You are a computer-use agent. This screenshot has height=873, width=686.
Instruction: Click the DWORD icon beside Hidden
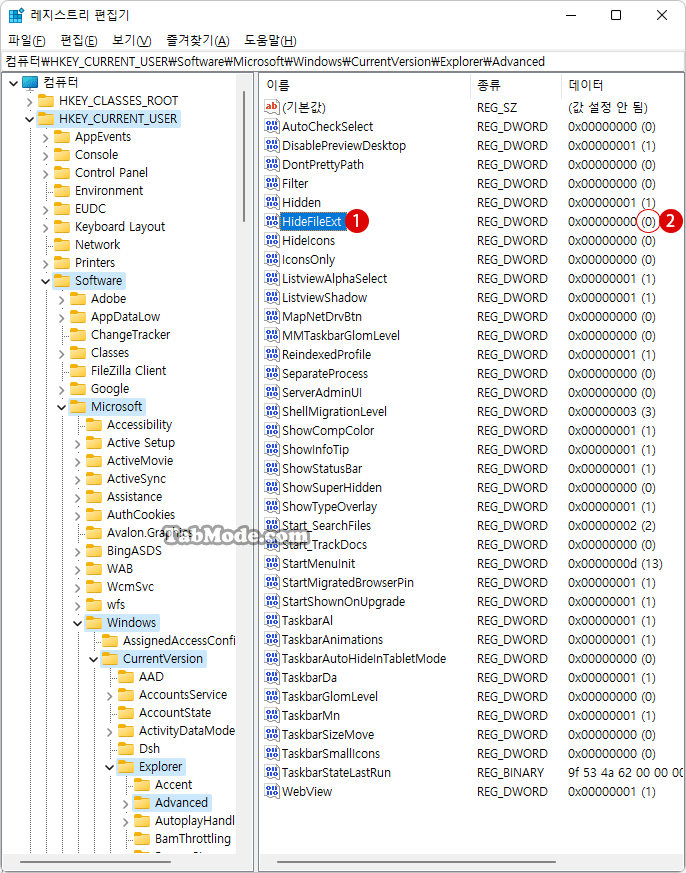[x=272, y=202]
